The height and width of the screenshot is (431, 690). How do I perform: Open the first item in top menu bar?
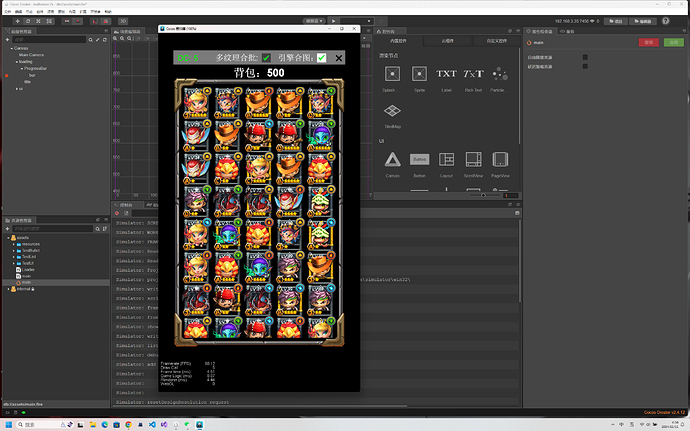tap(7, 11)
